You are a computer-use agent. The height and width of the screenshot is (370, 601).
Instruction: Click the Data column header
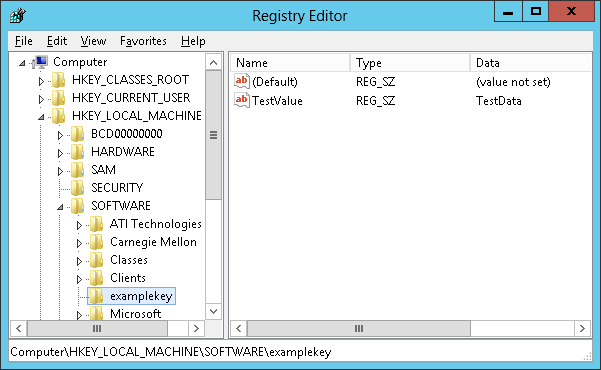tap(531, 62)
